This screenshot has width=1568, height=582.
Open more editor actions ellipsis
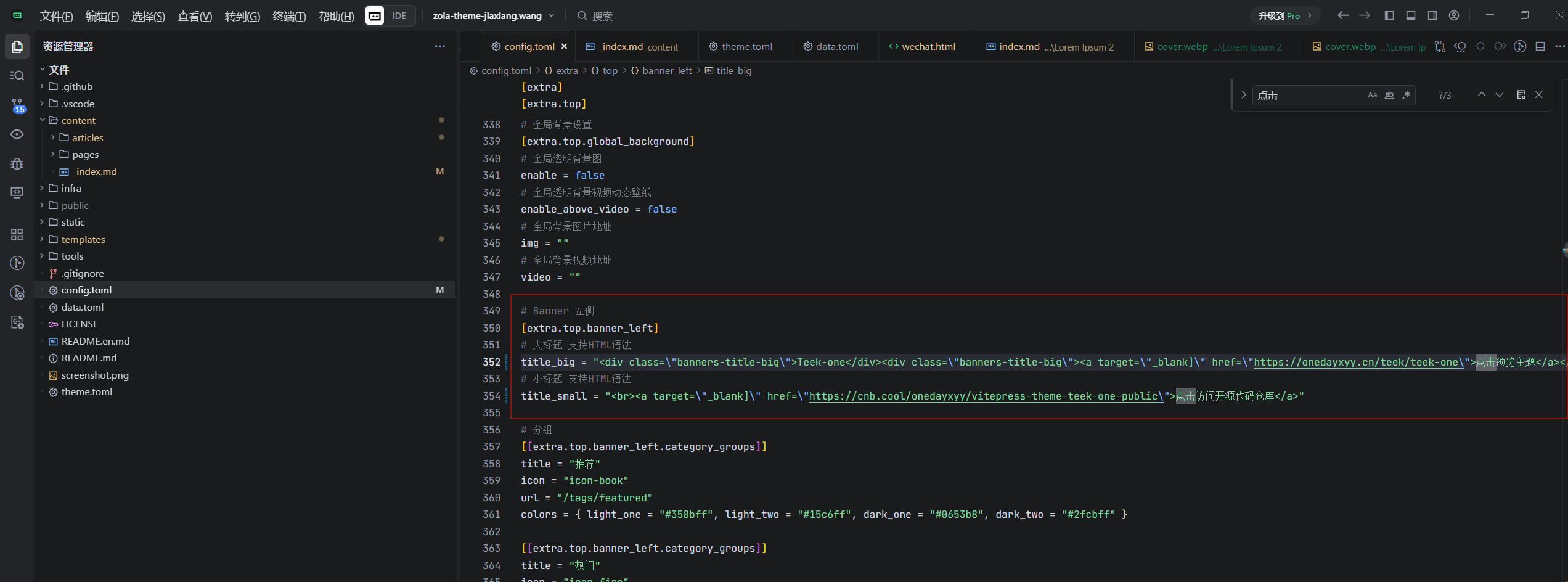1560,46
